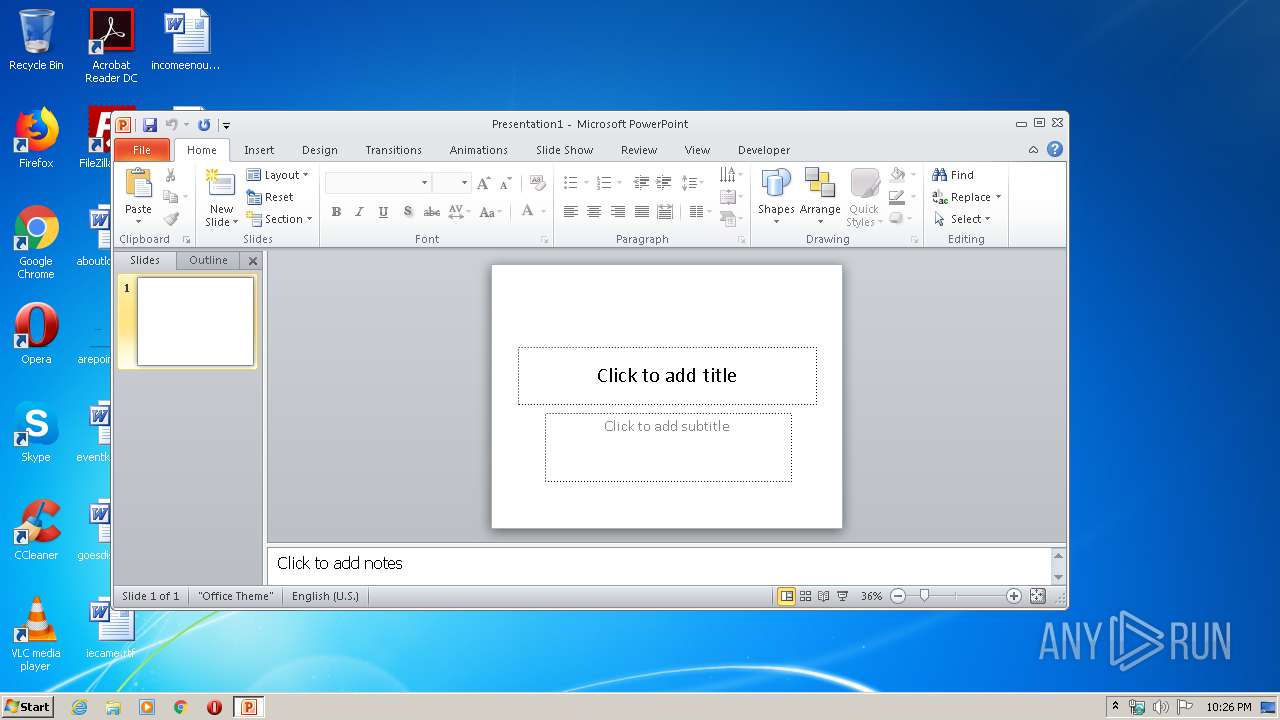
Task: Click the title placeholder on the slide
Action: pyautogui.click(x=667, y=376)
